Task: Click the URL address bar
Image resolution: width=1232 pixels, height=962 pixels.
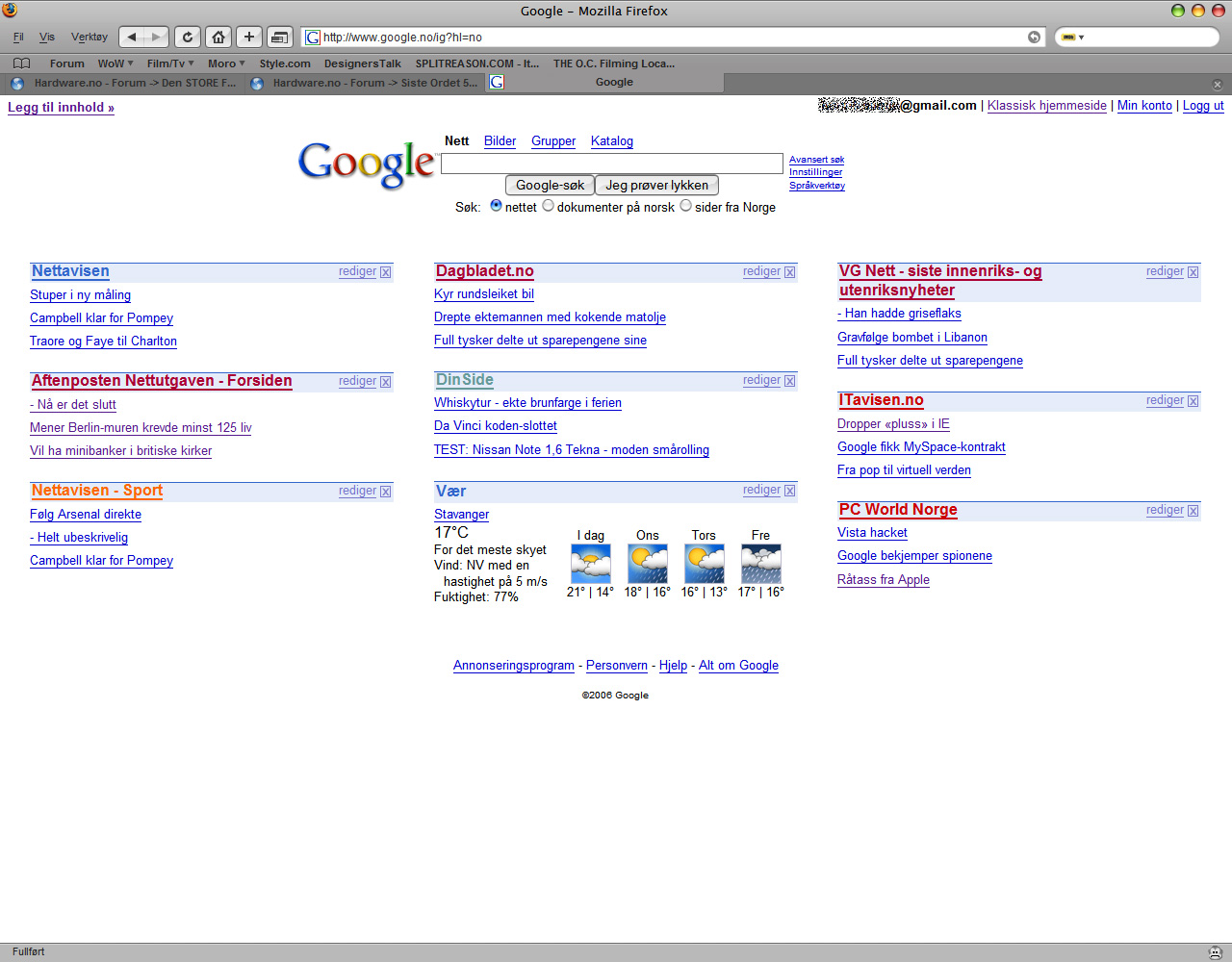Action: tap(674, 38)
